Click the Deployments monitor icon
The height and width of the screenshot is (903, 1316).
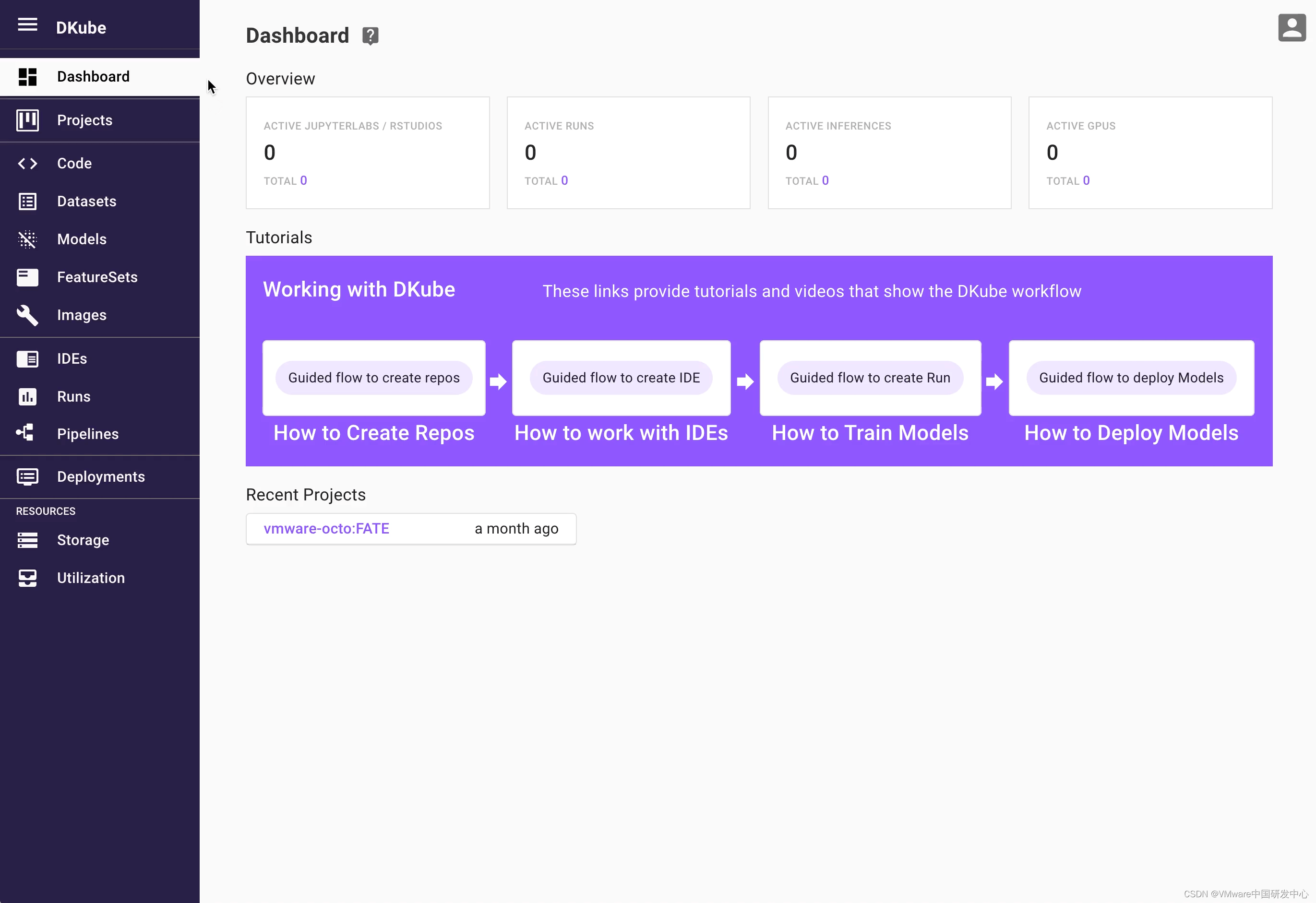[x=27, y=477]
